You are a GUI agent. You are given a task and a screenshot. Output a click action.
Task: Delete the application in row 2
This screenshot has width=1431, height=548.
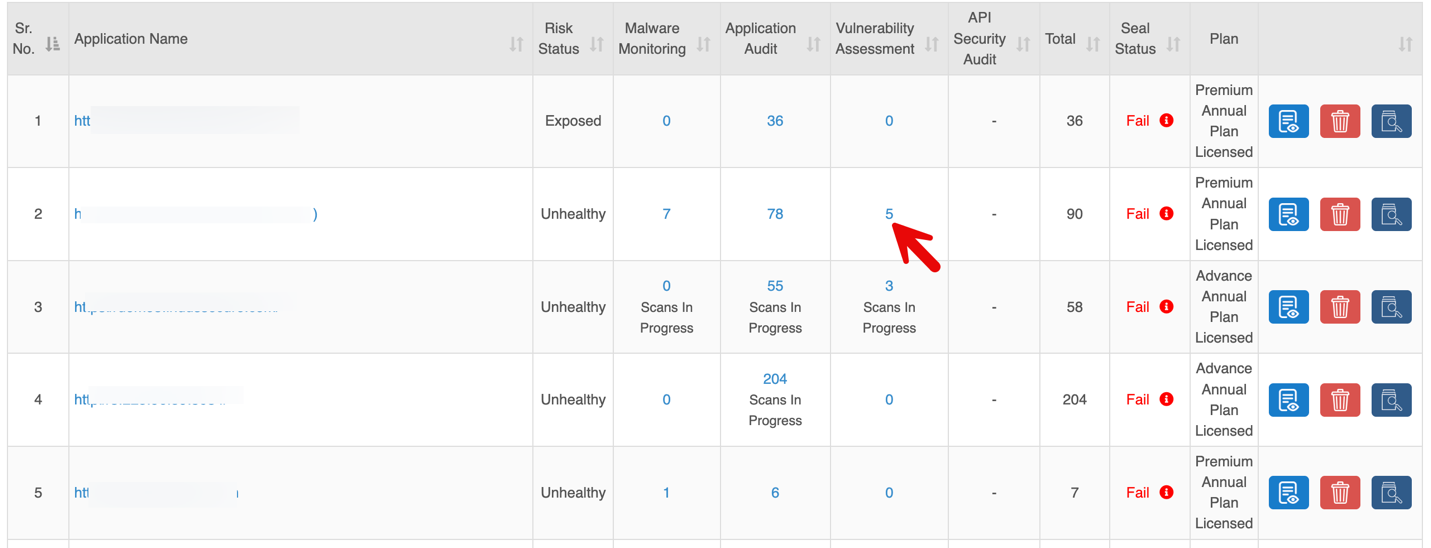click(1339, 214)
